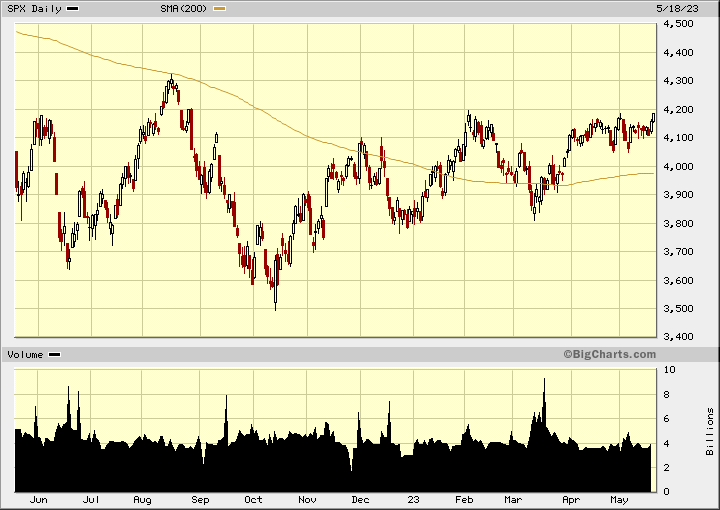Click the 0 volume axis label
The image size is (720, 510).
[667, 492]
